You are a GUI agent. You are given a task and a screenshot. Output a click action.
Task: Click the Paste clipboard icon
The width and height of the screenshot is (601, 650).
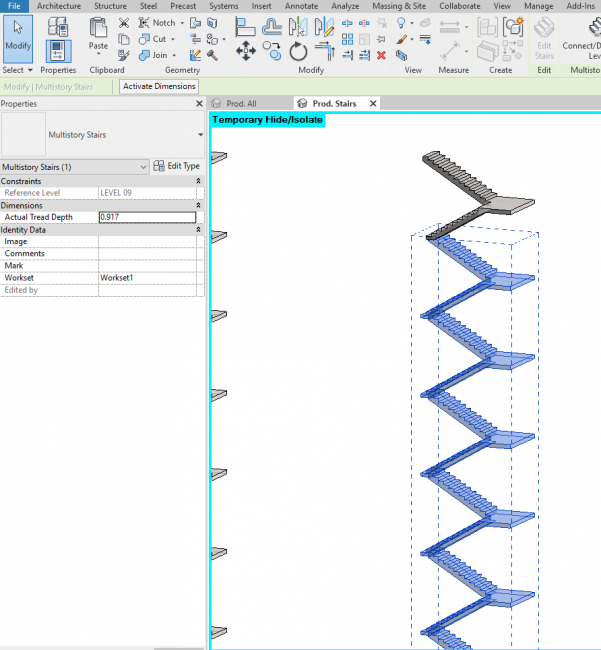[98, 32]
